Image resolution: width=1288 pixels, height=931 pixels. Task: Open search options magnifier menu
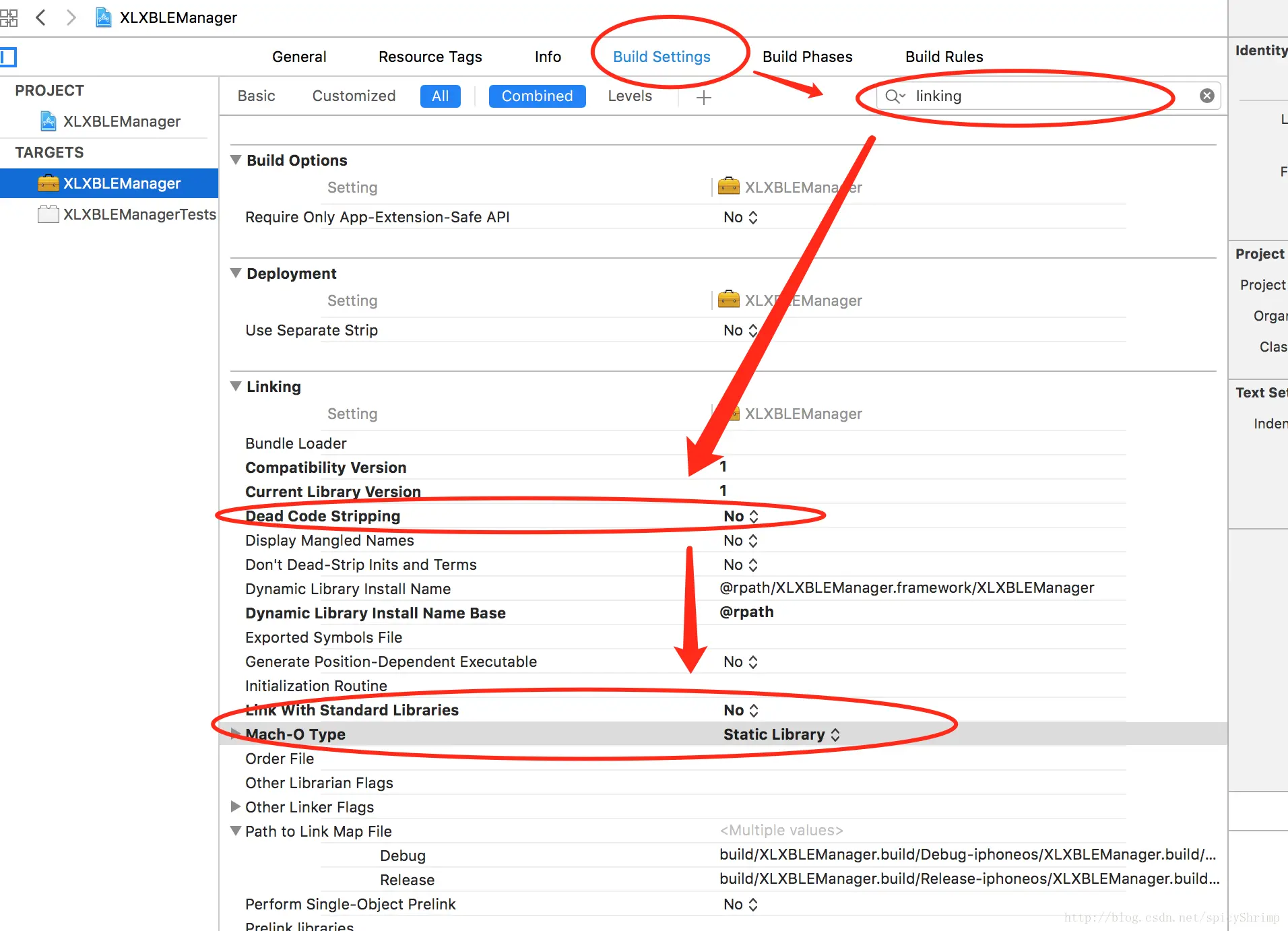(895, 96)
